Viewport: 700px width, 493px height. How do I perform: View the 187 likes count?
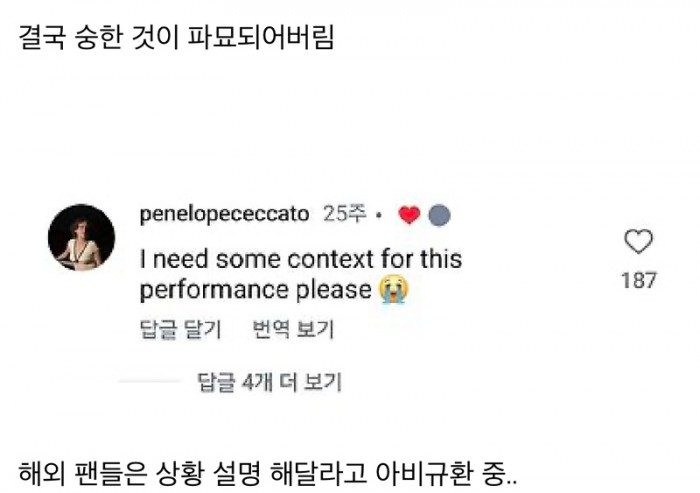638,280
